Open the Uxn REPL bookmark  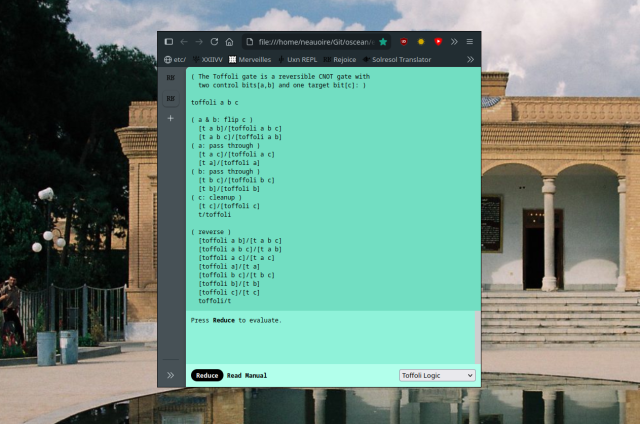coord(298,60)
